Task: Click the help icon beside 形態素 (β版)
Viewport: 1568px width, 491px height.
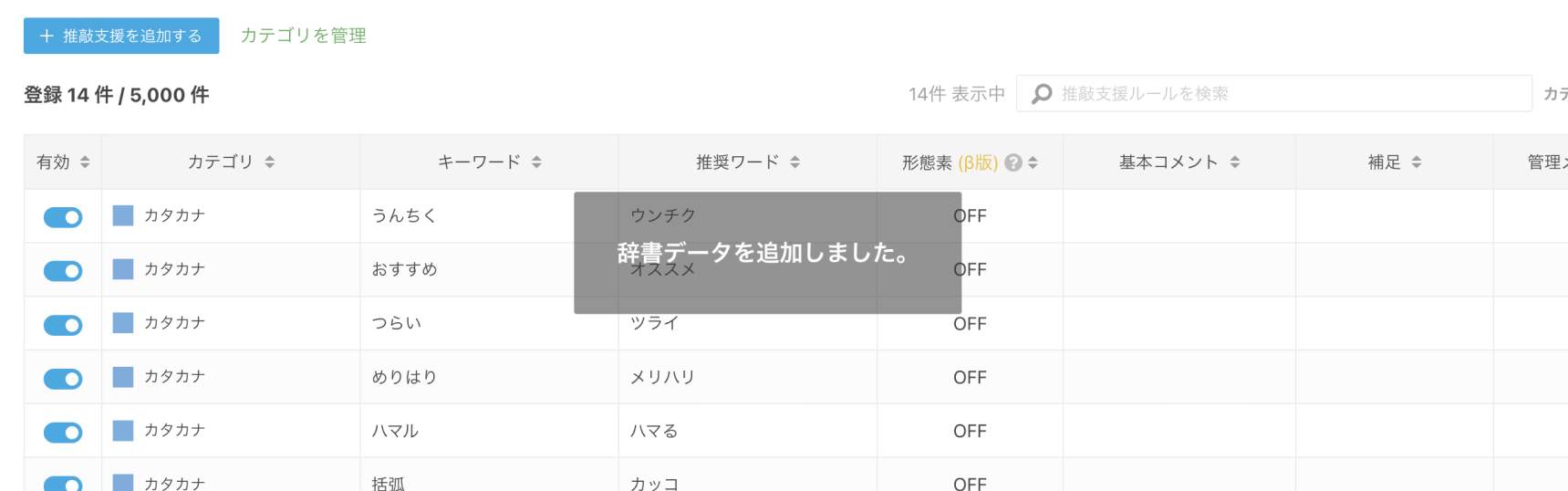Action: [1012, 162]
